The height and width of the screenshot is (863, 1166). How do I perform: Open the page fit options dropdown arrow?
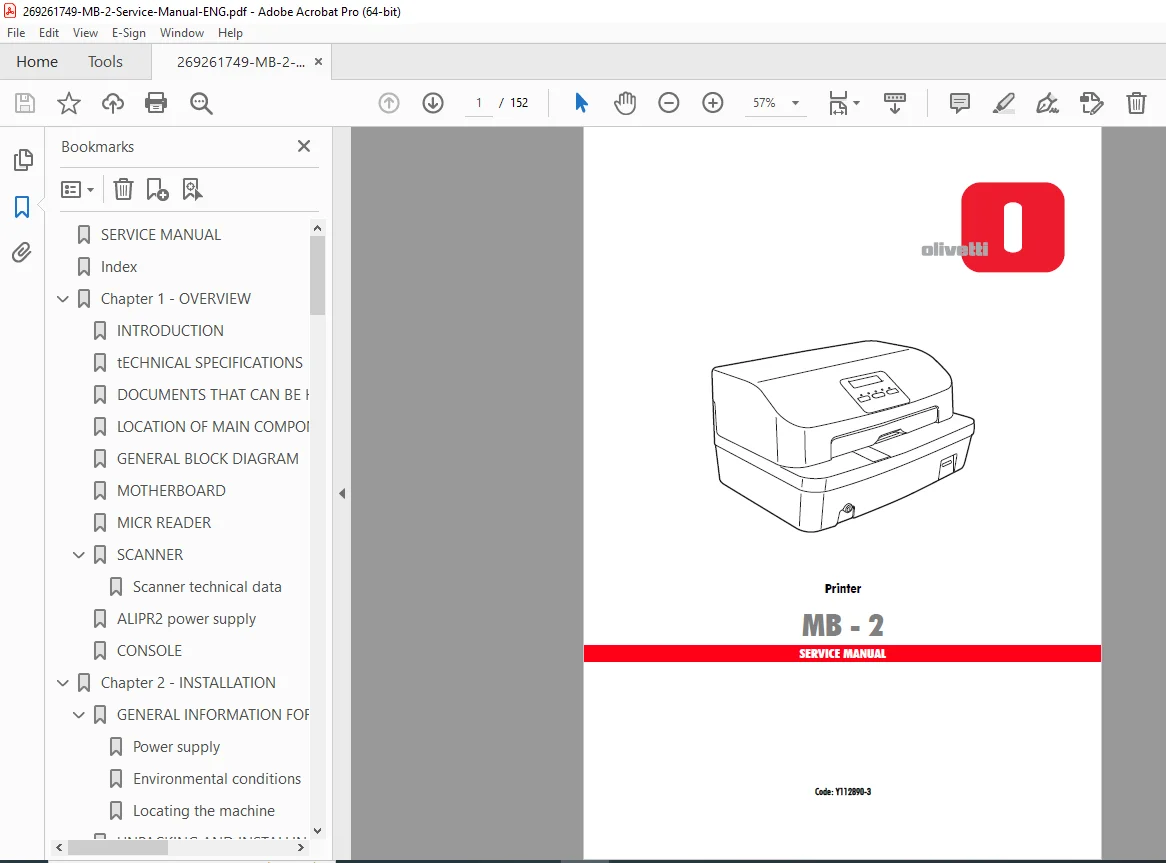point(856,103)
